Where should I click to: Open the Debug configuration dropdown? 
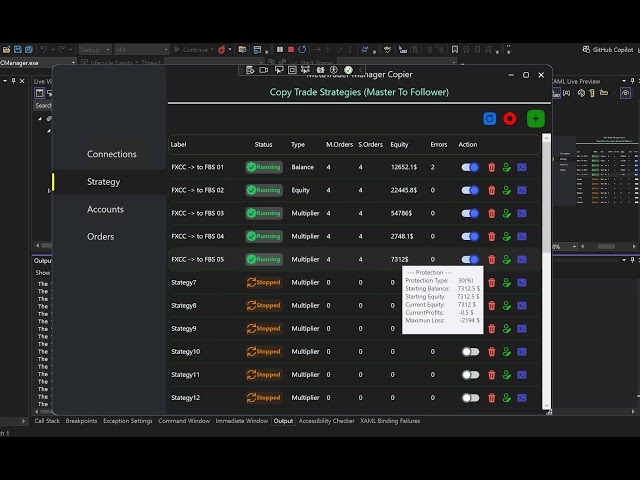[95, 50]
